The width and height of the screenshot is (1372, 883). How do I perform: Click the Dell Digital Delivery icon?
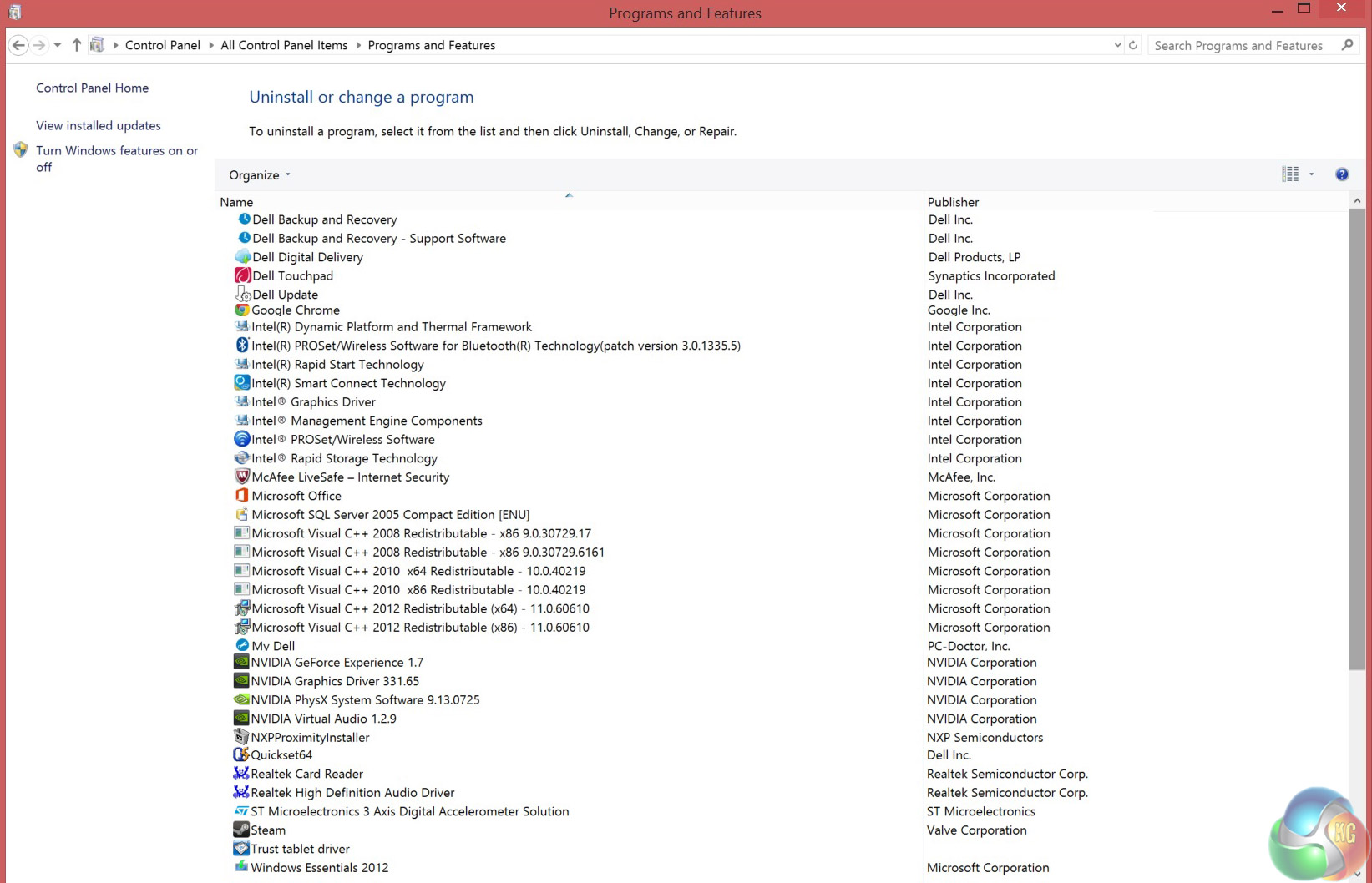(x=243, y=256)
